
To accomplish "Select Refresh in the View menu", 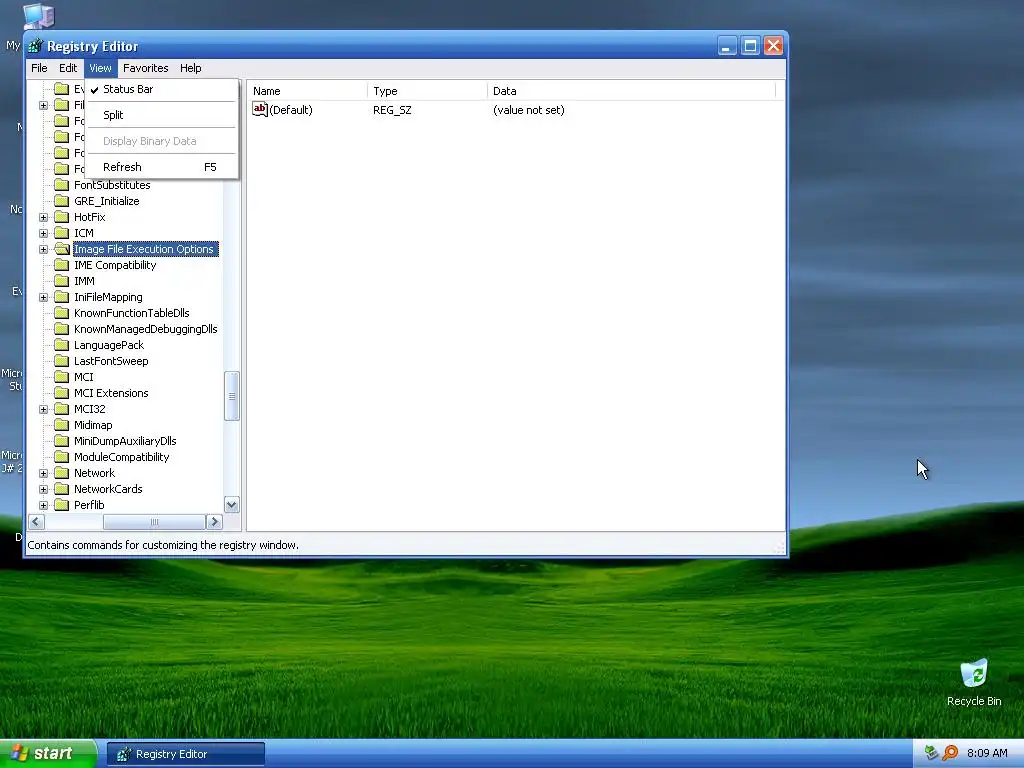I will 161,167.
